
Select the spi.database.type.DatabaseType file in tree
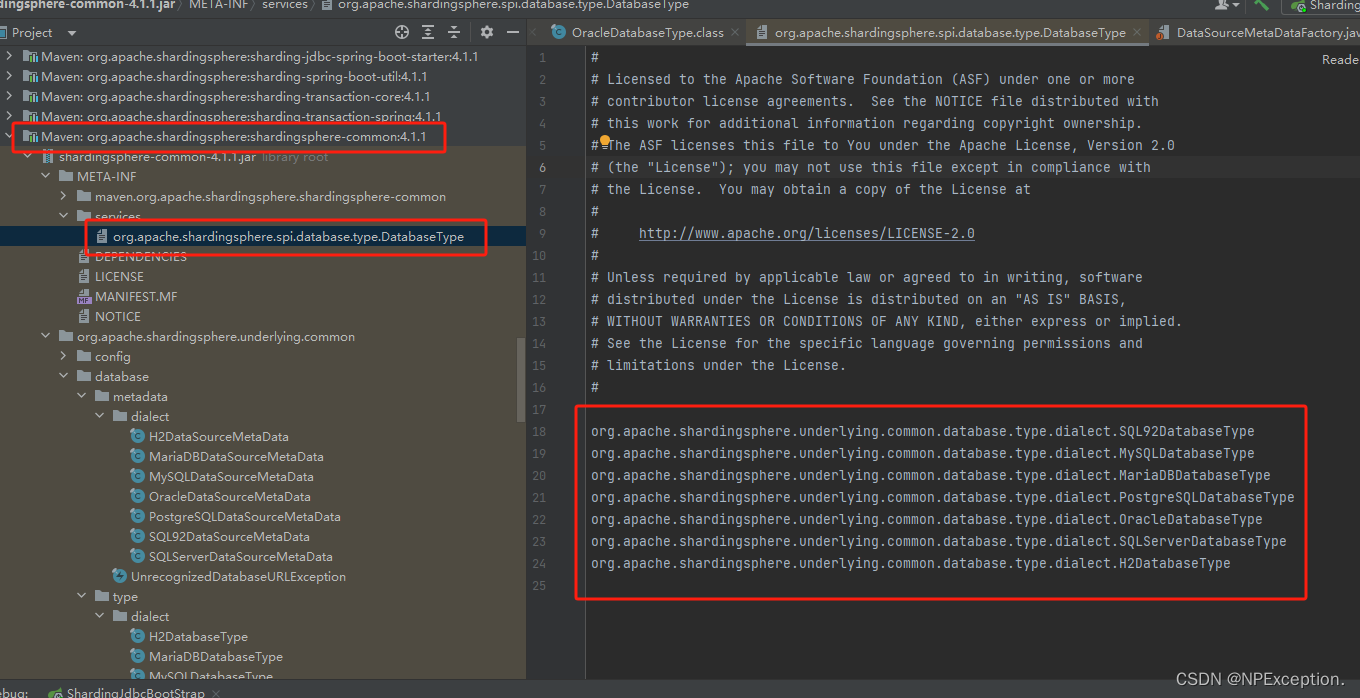coord(288,237)
